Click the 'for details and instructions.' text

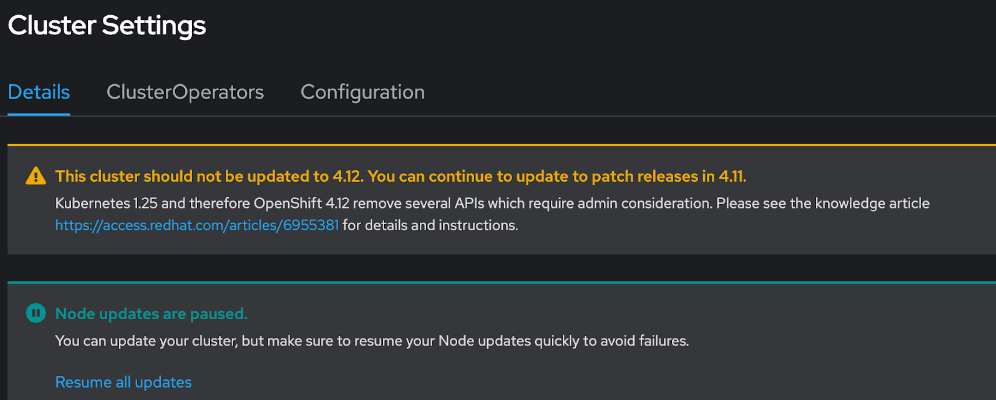click(x=431, y=225)
